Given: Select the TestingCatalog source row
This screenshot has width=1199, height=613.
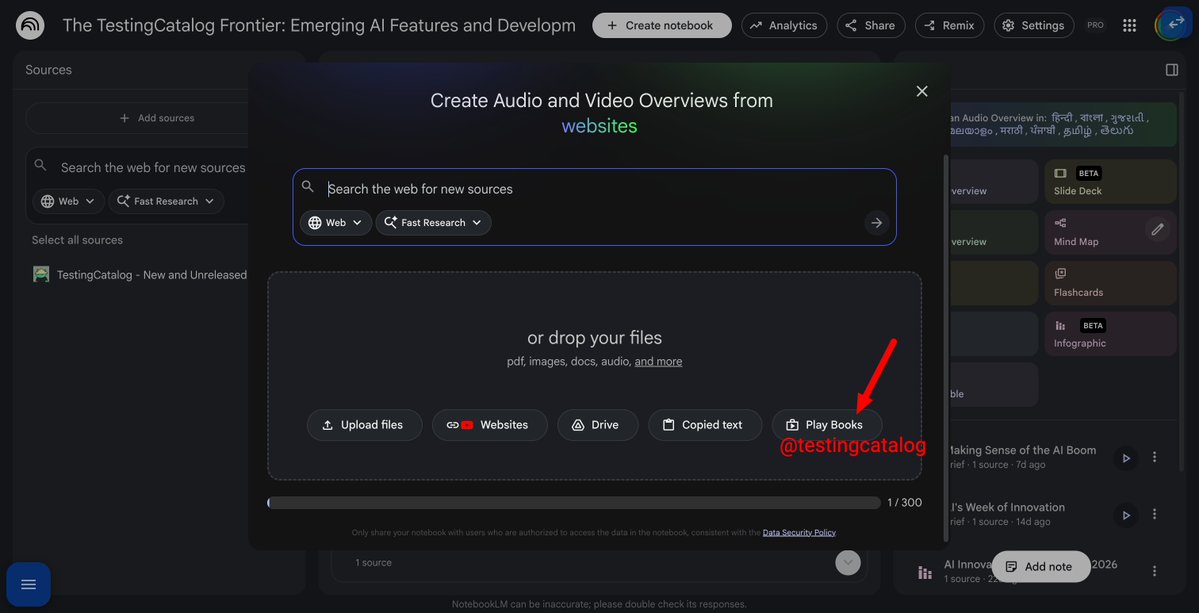Looking at the screenshot, I should pyautogui.click(x=139, y=274).
